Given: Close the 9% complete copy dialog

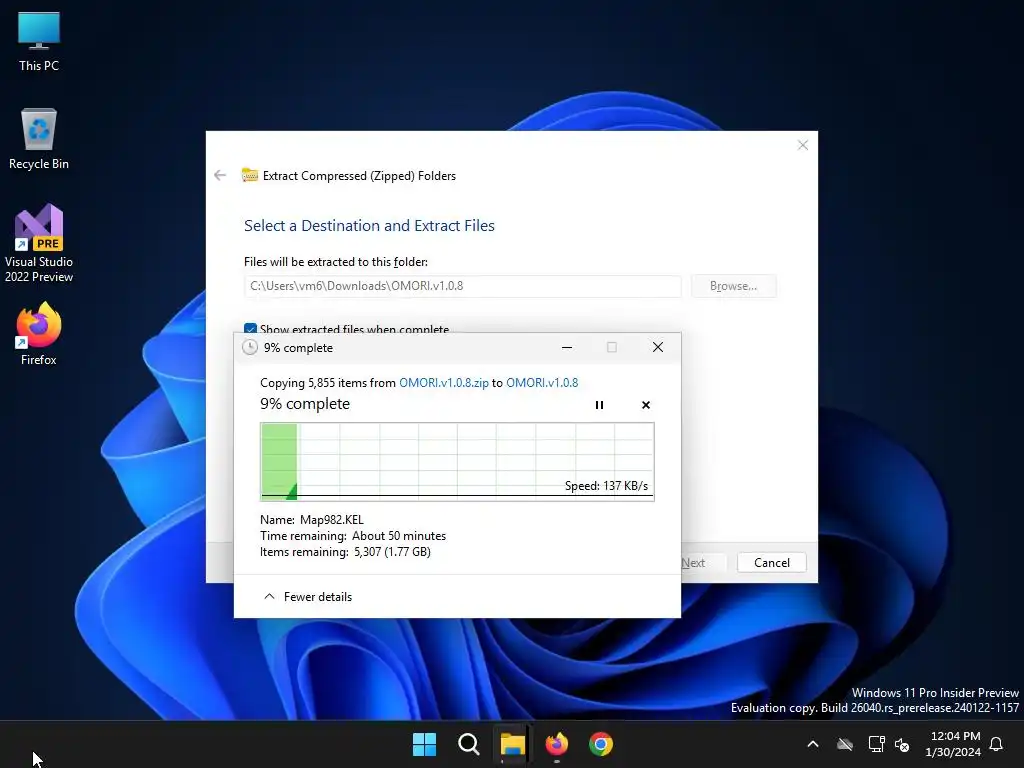Looking at the screenshot, I should coord(658,347).
